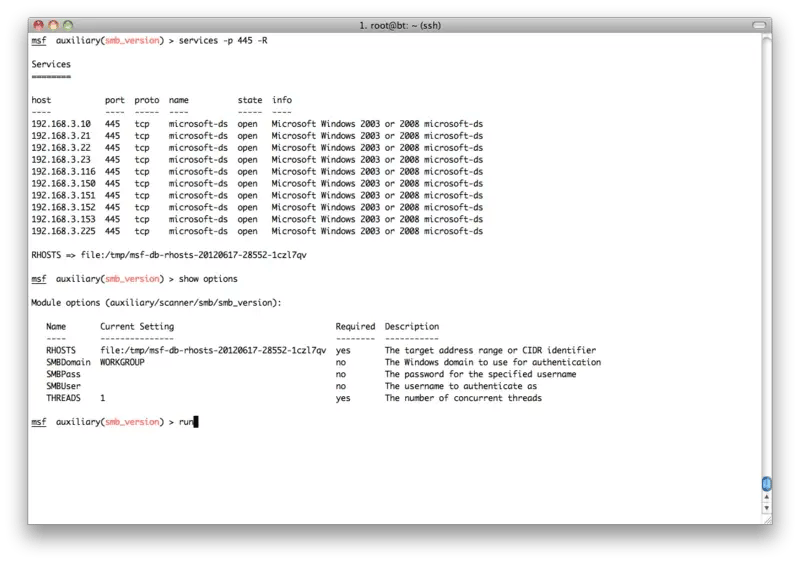Image resolution: width=800 pixels, height=563 pixels.
Task: Click the 'Services' heading text
Action: [x=51, y=64]
